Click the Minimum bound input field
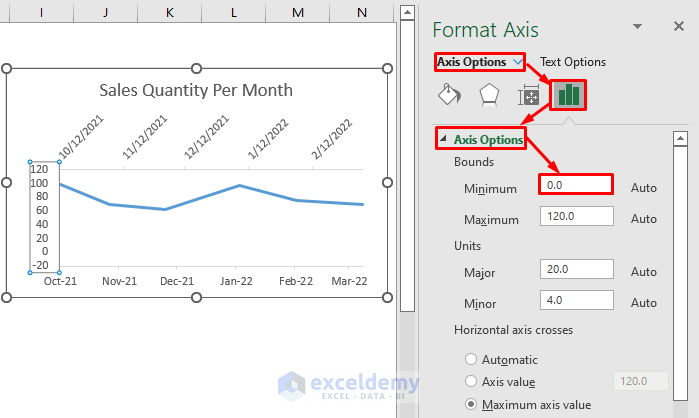This screenshot has width=699, height=418. point(576,184)
